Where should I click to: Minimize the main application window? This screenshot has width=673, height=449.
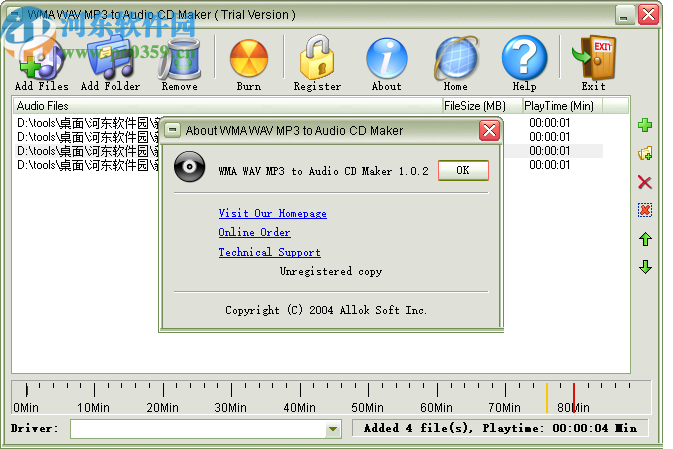(624, 15)
